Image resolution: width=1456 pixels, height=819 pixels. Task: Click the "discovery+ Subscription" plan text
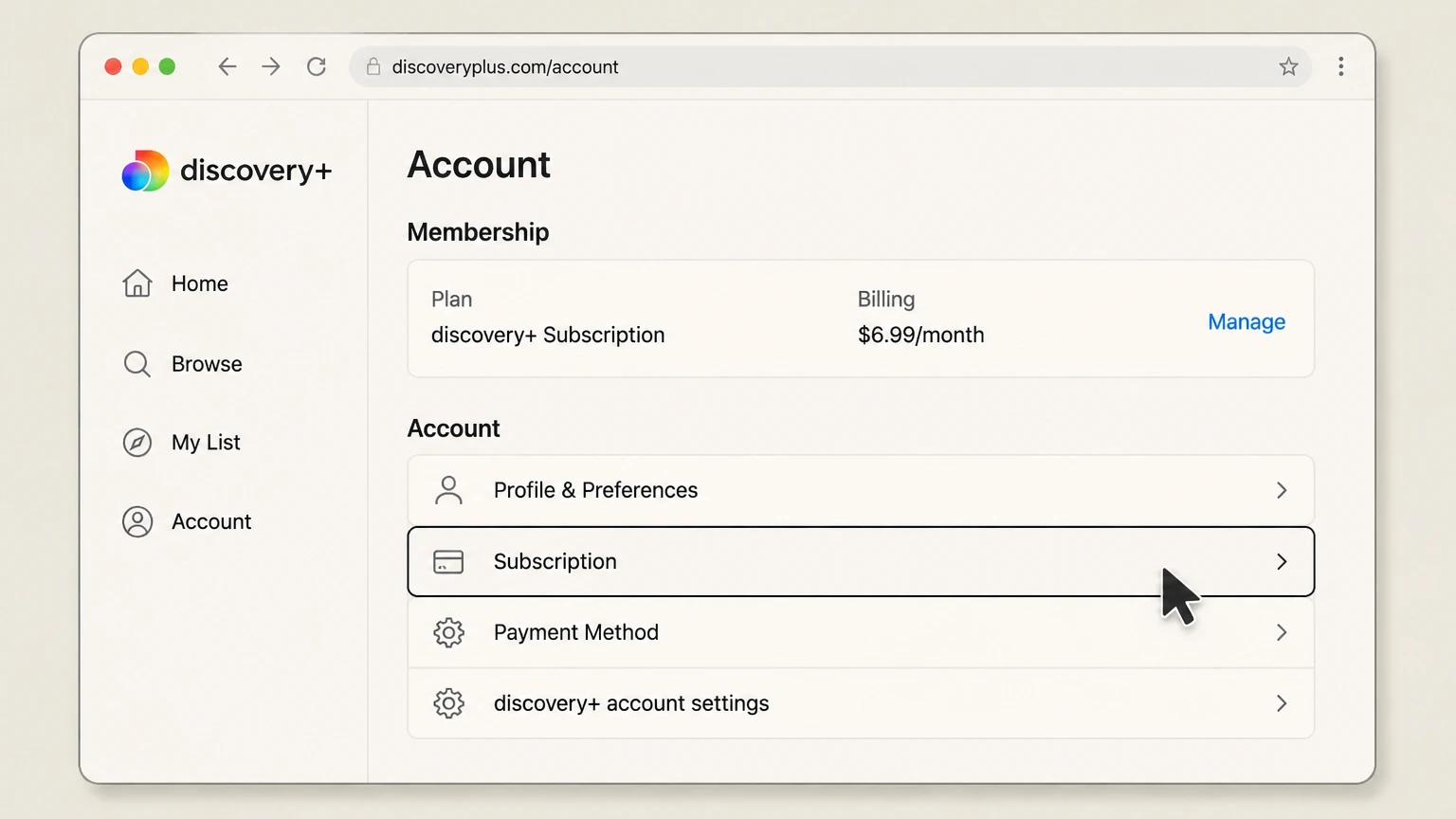point(548,336)
